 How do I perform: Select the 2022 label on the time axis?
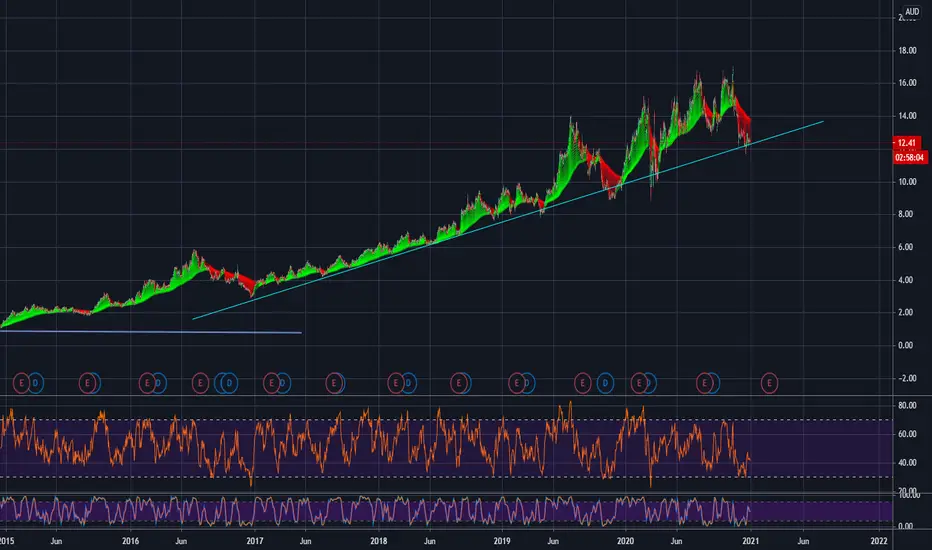tap(879, 541)
